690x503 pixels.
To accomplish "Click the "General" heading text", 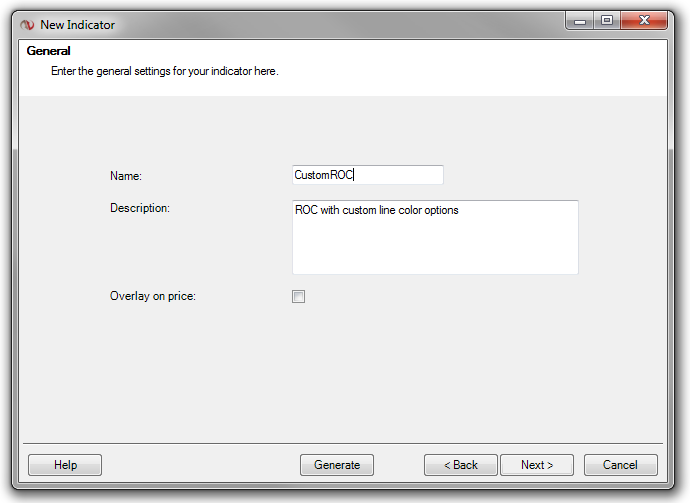I will pos(48,51).
